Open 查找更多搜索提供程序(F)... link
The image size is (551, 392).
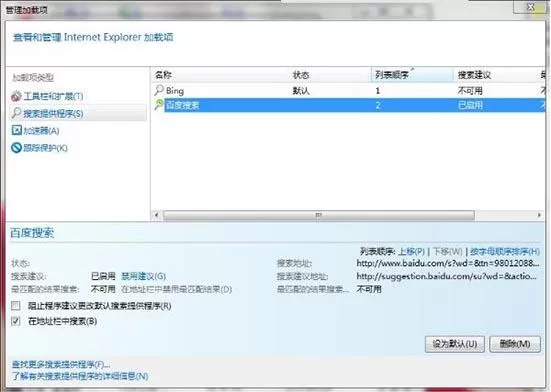(x=60, y=364)
